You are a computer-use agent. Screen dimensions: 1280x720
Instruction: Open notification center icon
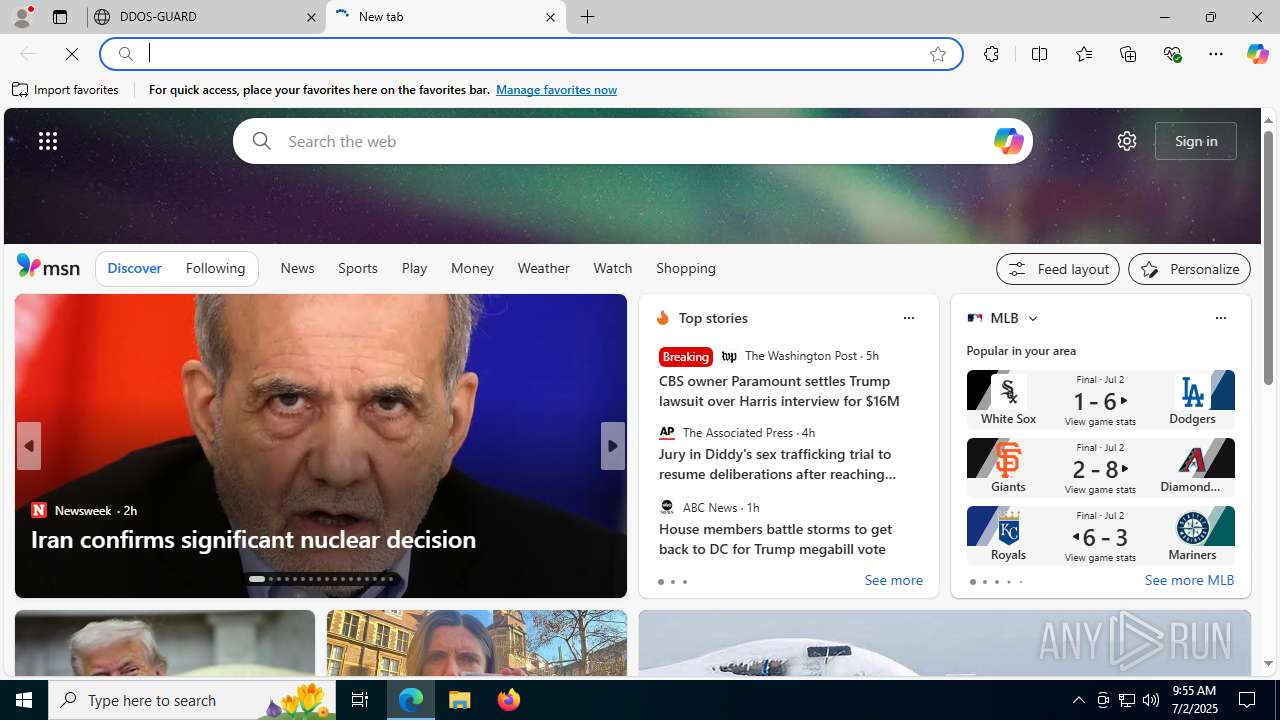click(1248, 700)
